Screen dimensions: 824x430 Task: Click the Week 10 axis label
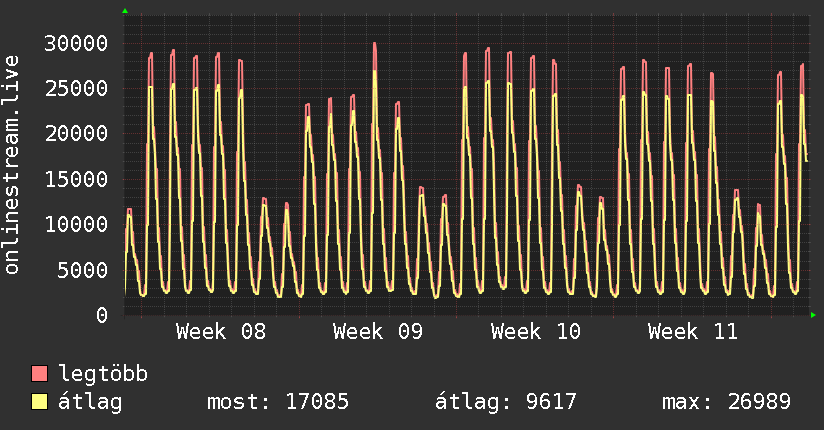[535, 332]
